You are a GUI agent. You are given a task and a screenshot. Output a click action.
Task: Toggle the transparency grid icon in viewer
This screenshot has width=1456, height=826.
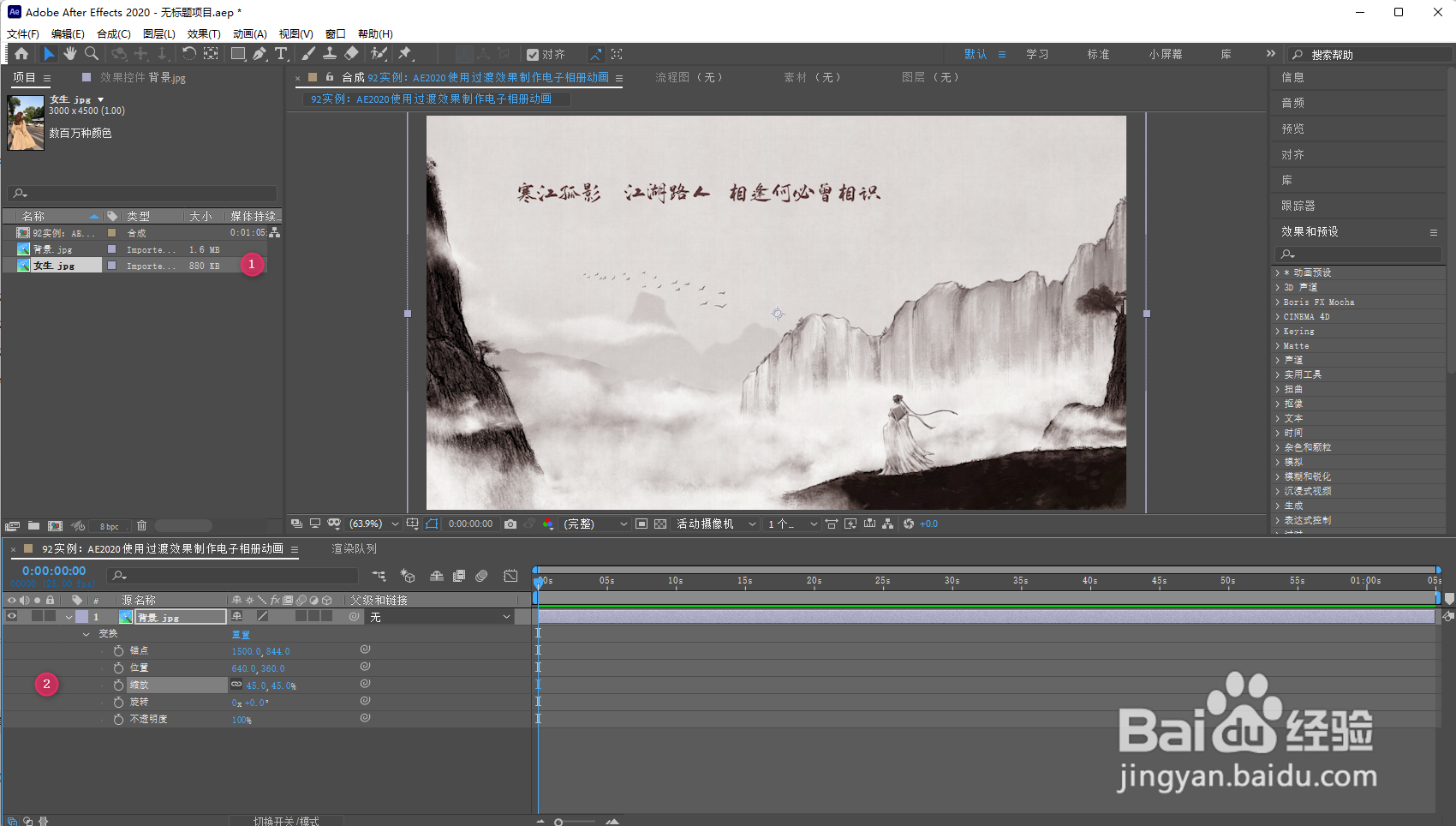pos(660,524)
